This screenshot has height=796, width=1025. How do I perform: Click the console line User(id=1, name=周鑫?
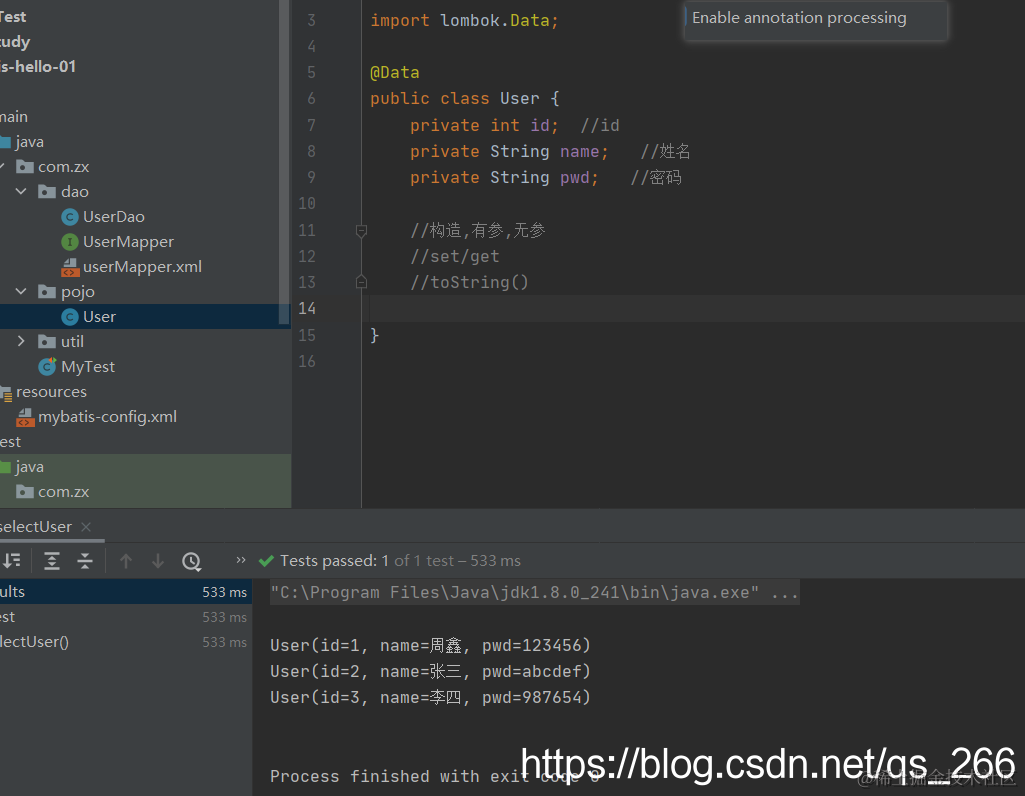click(x=430, y=646)
